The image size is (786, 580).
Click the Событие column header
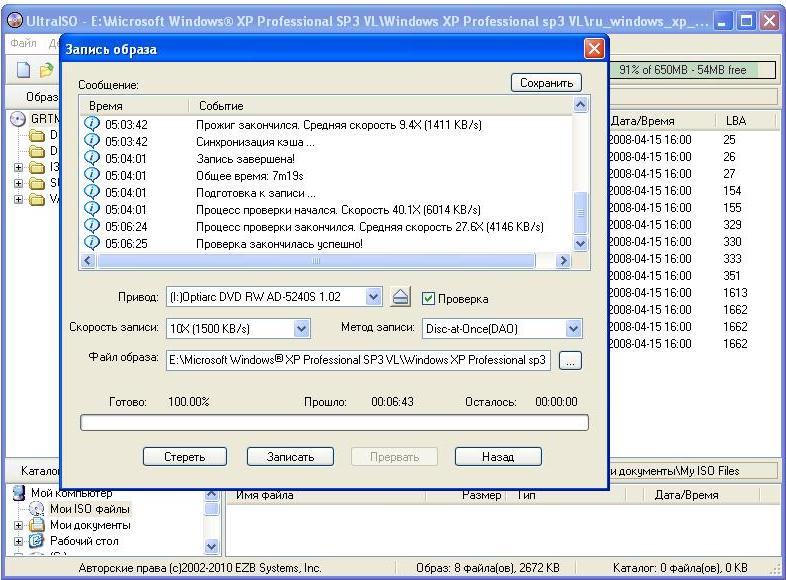(381, 106)
